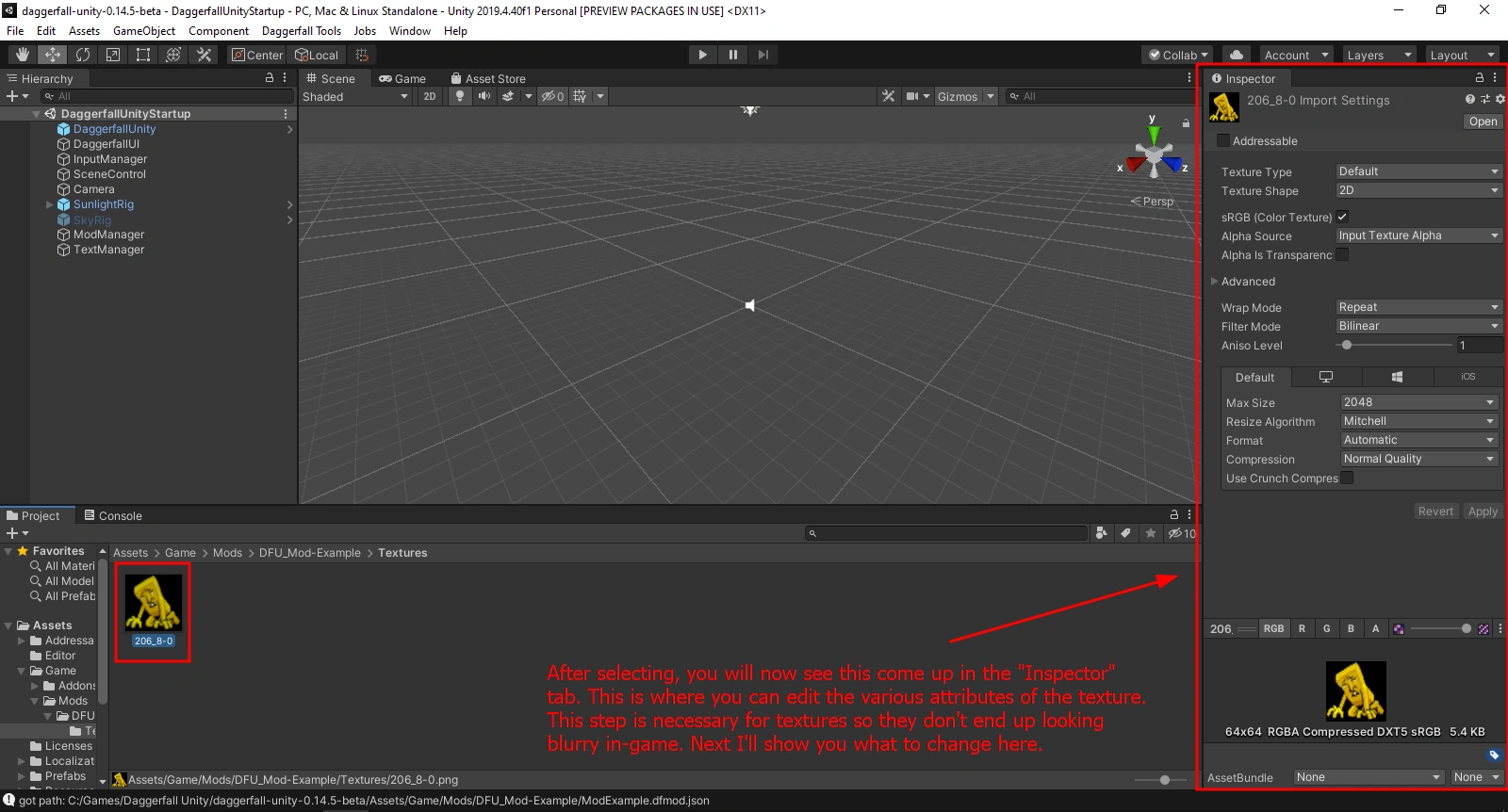The width and height of the screenshot is (1508, 812).
Task: Toggle hidden packages visibility in Project
Action: [x=1182, y=533]
